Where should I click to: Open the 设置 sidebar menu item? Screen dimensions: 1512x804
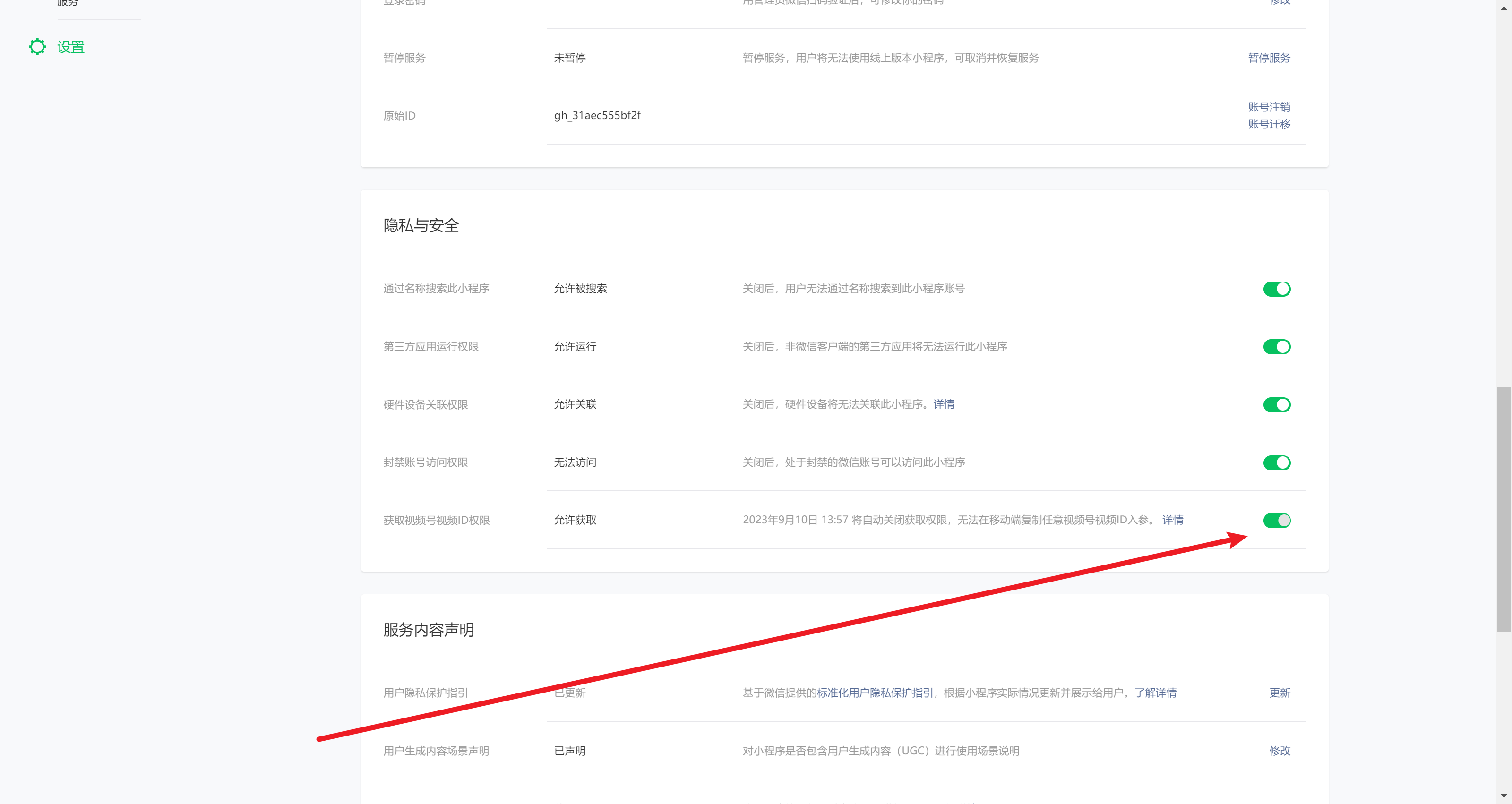point(70,47)
